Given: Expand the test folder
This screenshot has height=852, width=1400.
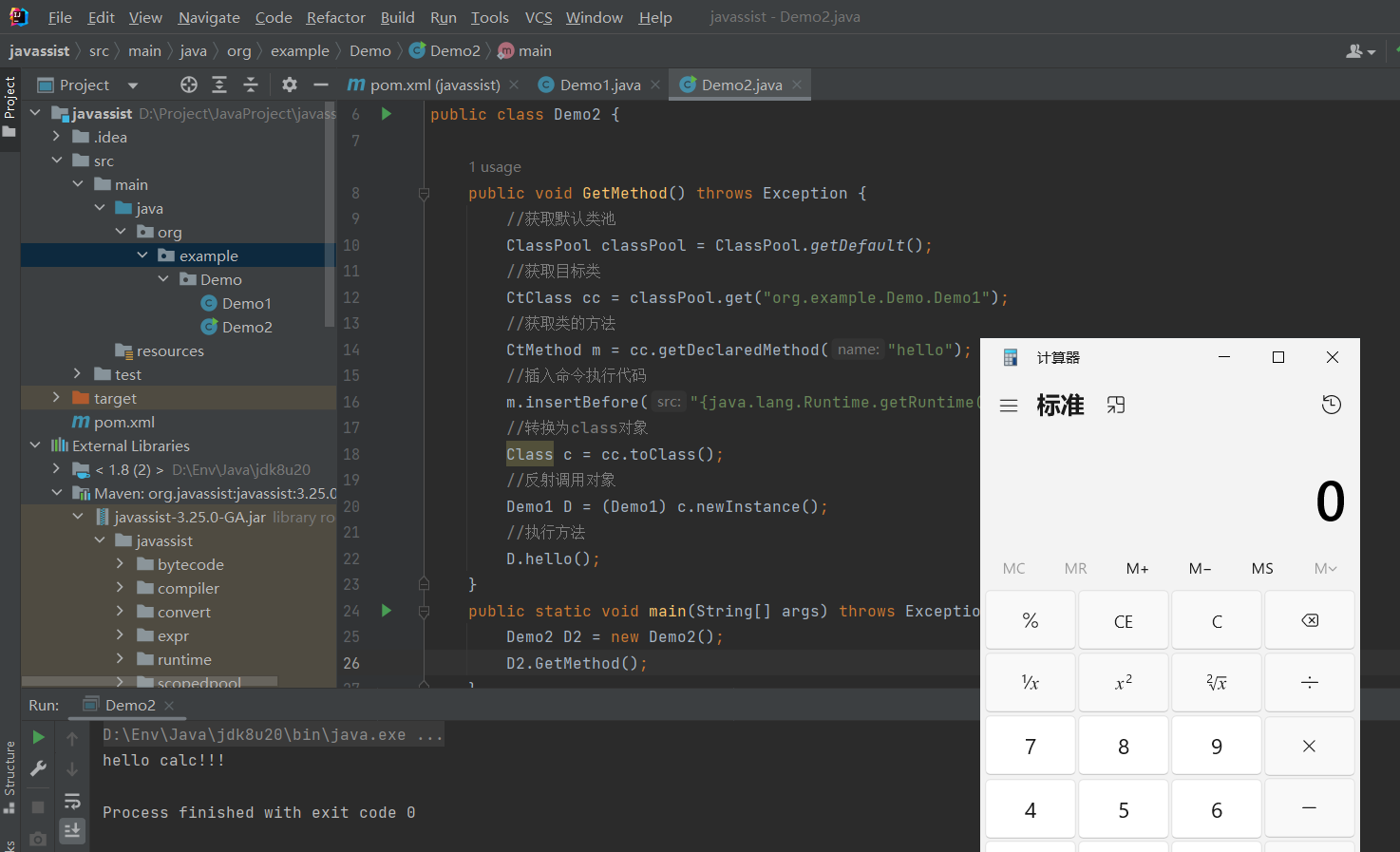Looking at the screenshot, I should pos(78,374).
